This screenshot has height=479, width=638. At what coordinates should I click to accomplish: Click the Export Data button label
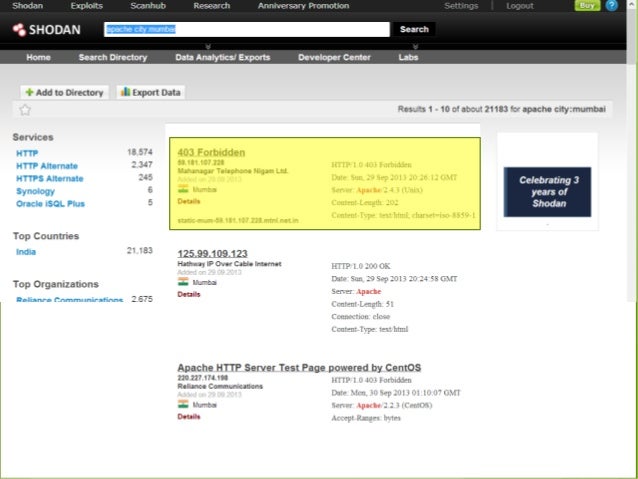[156, 92]
